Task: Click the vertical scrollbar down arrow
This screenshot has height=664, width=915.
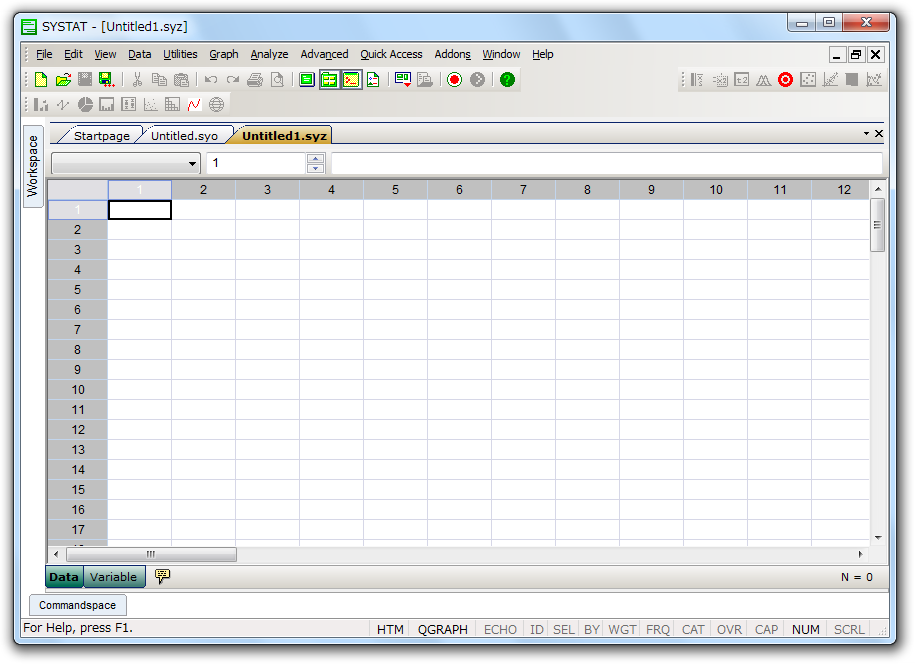Action: [x=878, y=538]
